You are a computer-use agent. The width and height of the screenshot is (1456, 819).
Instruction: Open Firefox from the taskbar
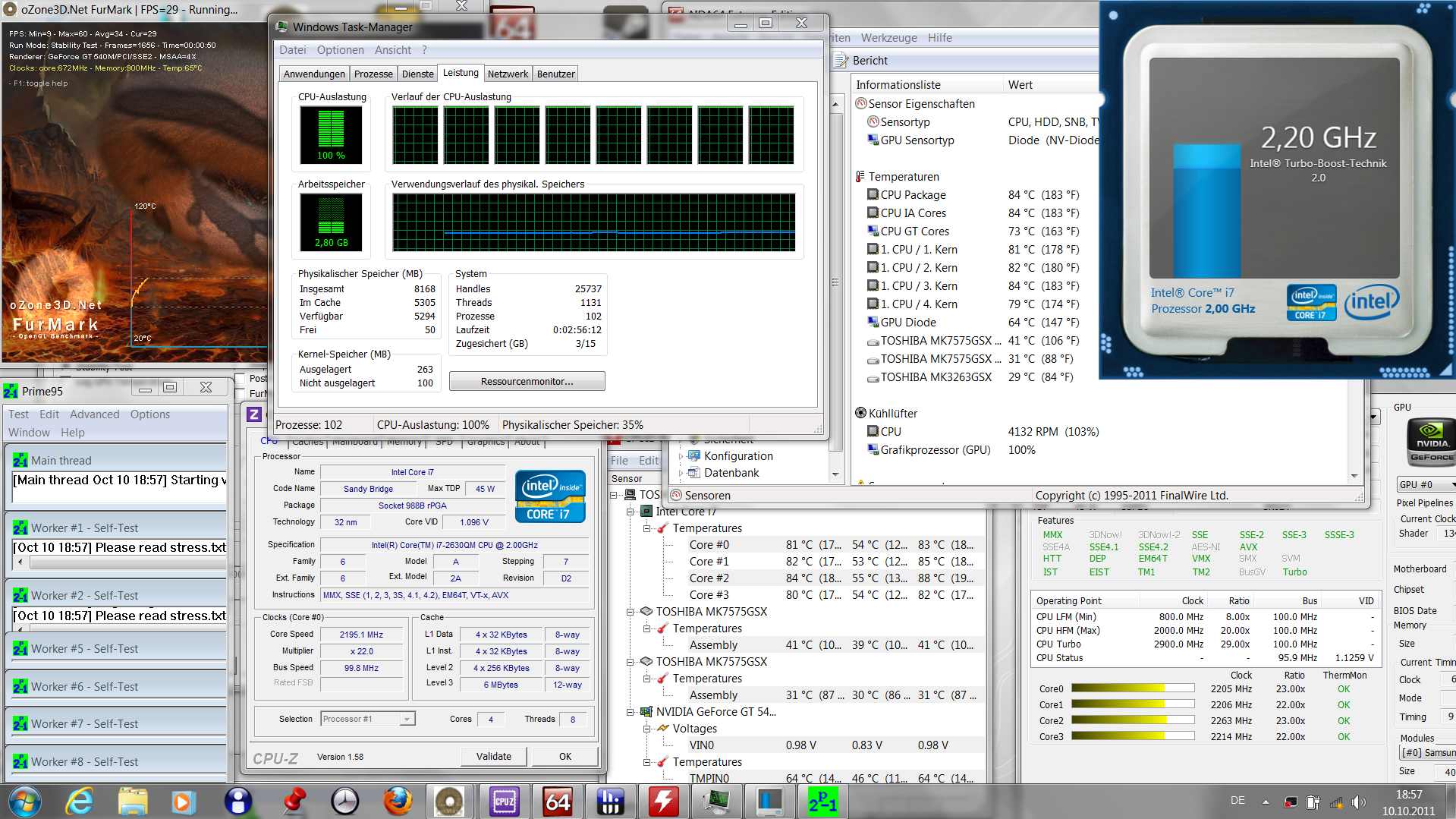coord(397,802)
